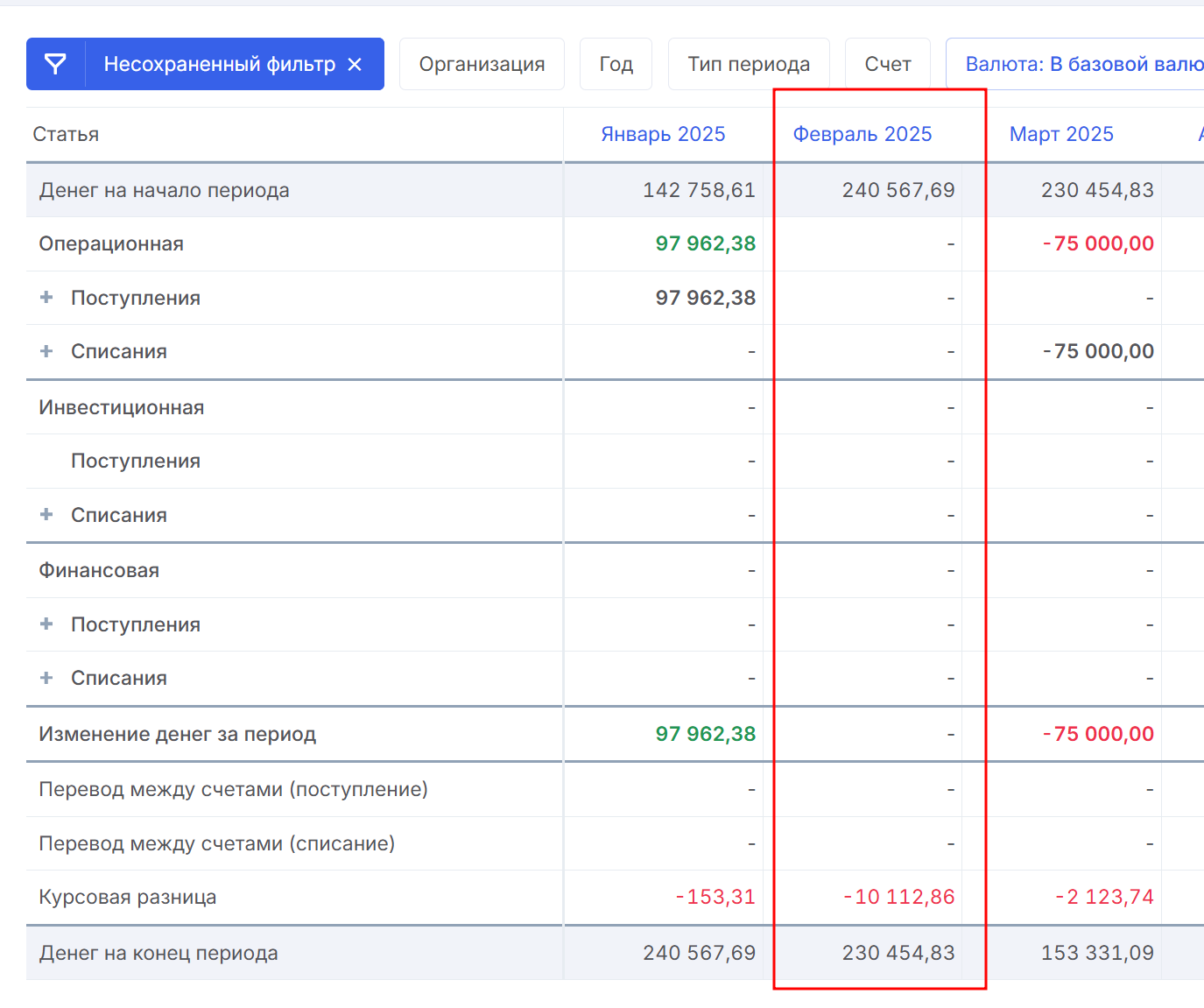1204x1008 pixels.
Task: Click the Статья column header
Action: 66,134
